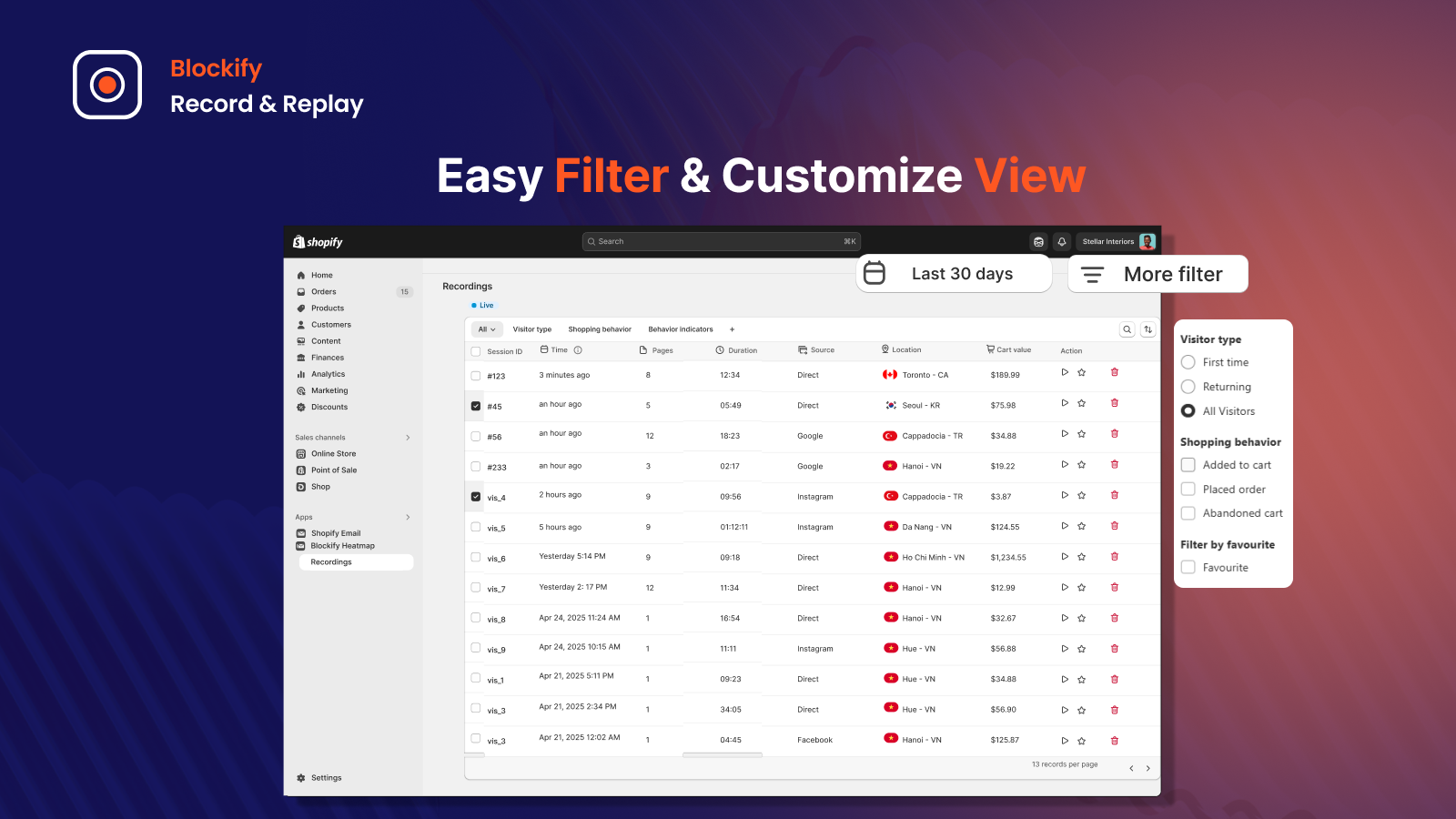Screen dimensions: 1456x819
Task: Open Recordings under Blockify Heatmap
Action: pos(330,561)
